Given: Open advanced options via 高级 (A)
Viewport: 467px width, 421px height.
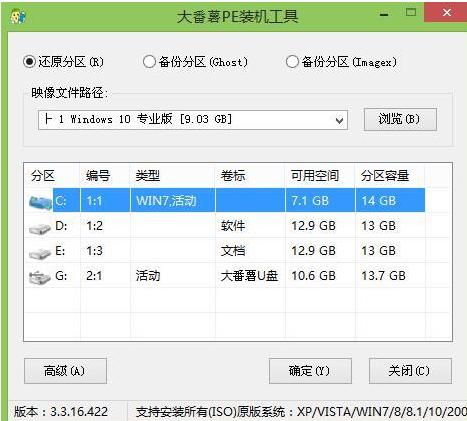Looking at the screenshot, I should [65, 371].
